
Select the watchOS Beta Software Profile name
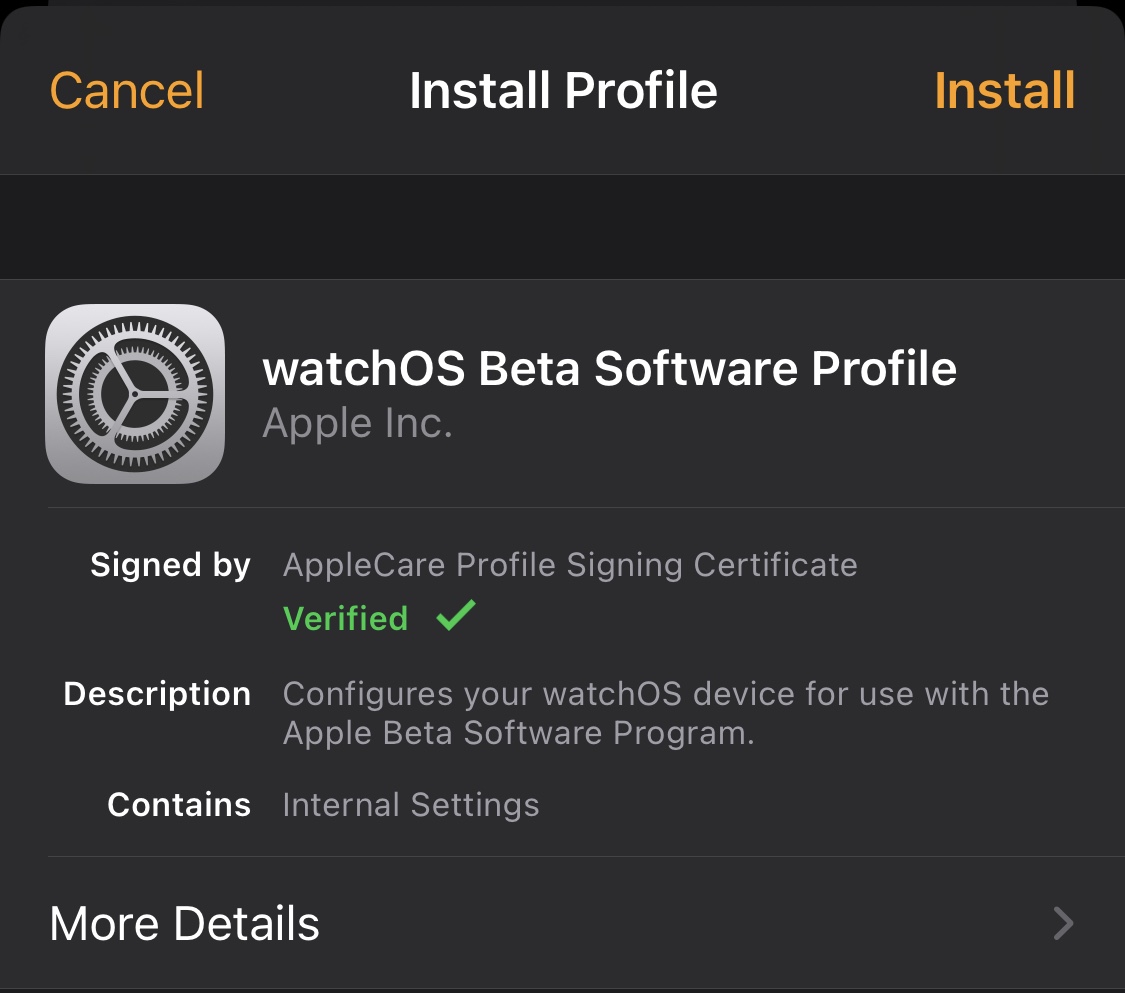pos(609,369)
